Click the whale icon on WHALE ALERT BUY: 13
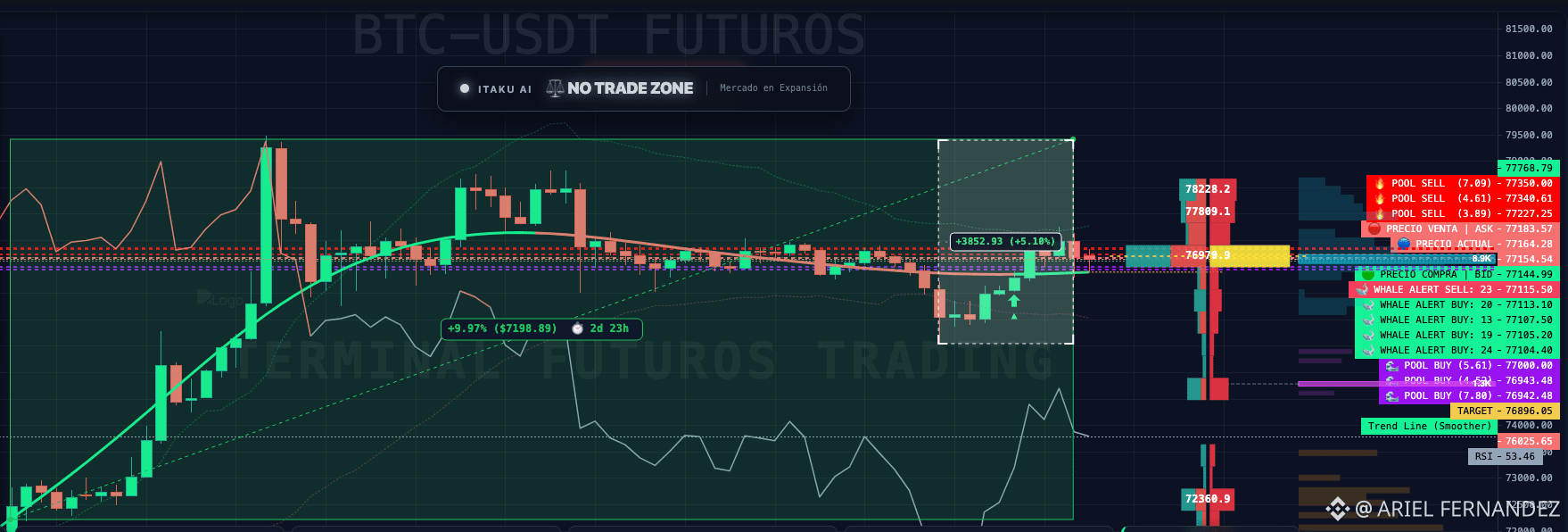The image size is (1568, 532). pos(1368,320)
